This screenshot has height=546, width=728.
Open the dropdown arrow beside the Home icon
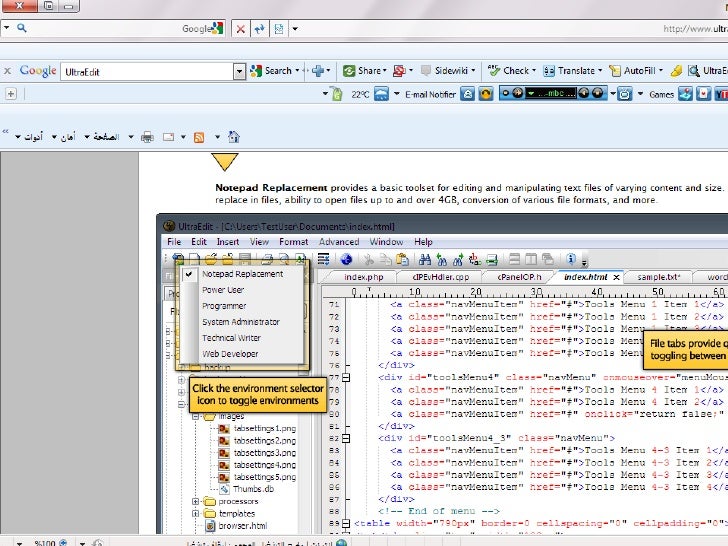tap(217, 137)
